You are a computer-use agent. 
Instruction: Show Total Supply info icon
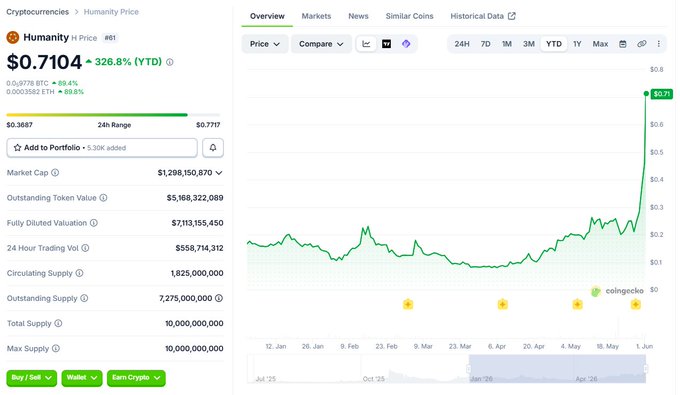(58, 323)
